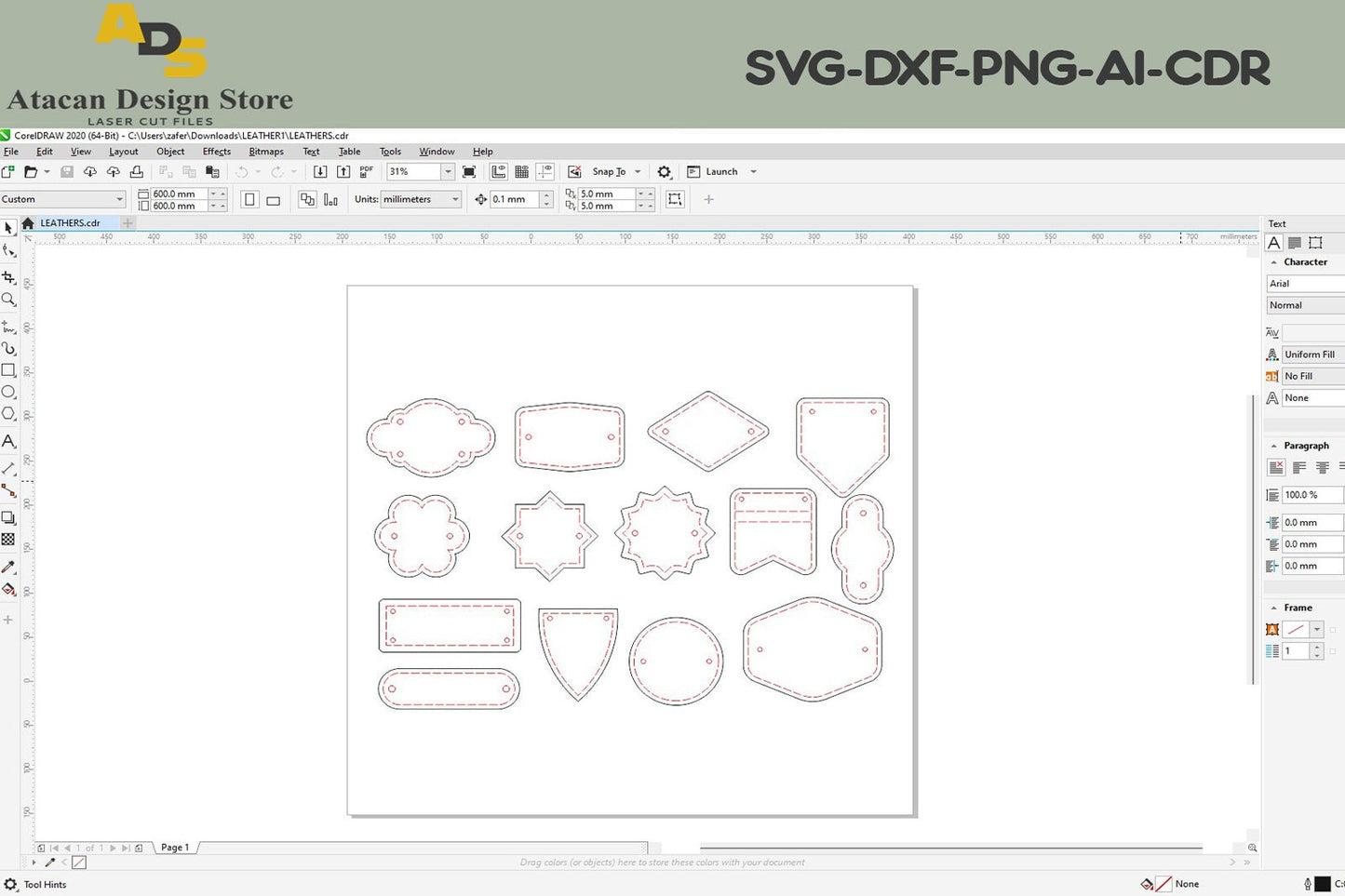Select the Shape tool

coord(9,250)
